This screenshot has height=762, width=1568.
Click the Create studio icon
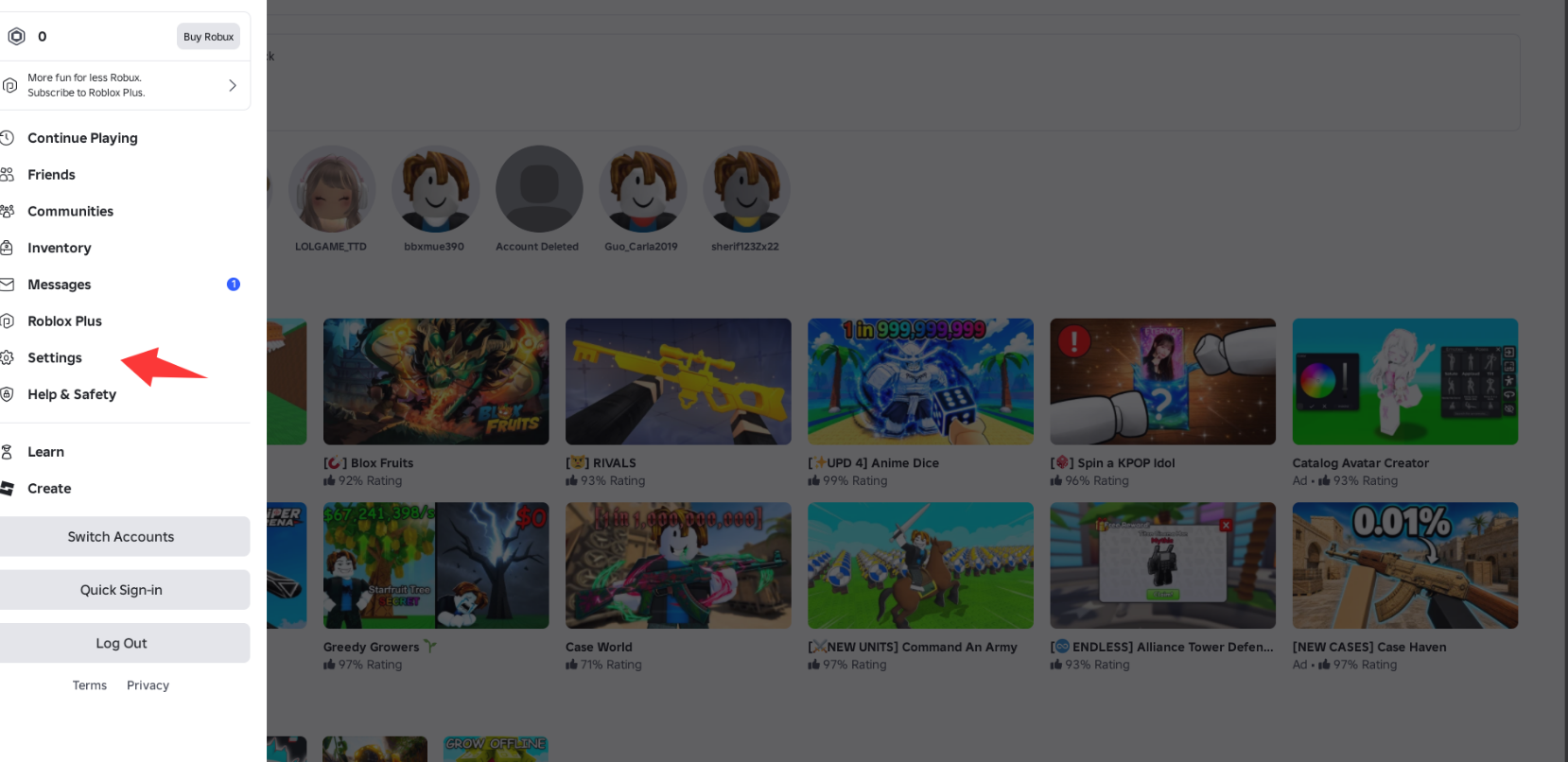click(x=7, y=489)
